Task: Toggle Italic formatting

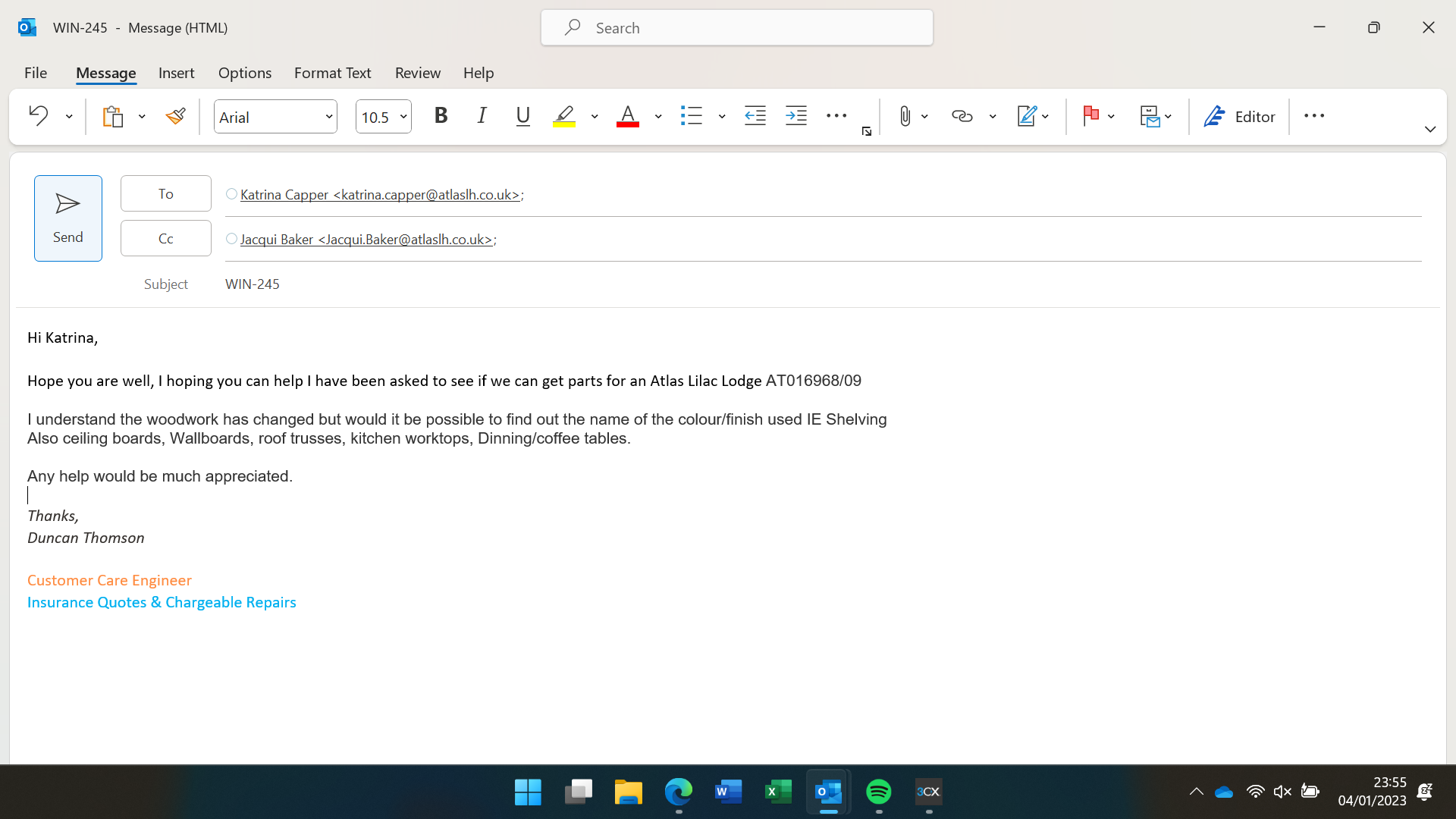Action: [482, 116]
